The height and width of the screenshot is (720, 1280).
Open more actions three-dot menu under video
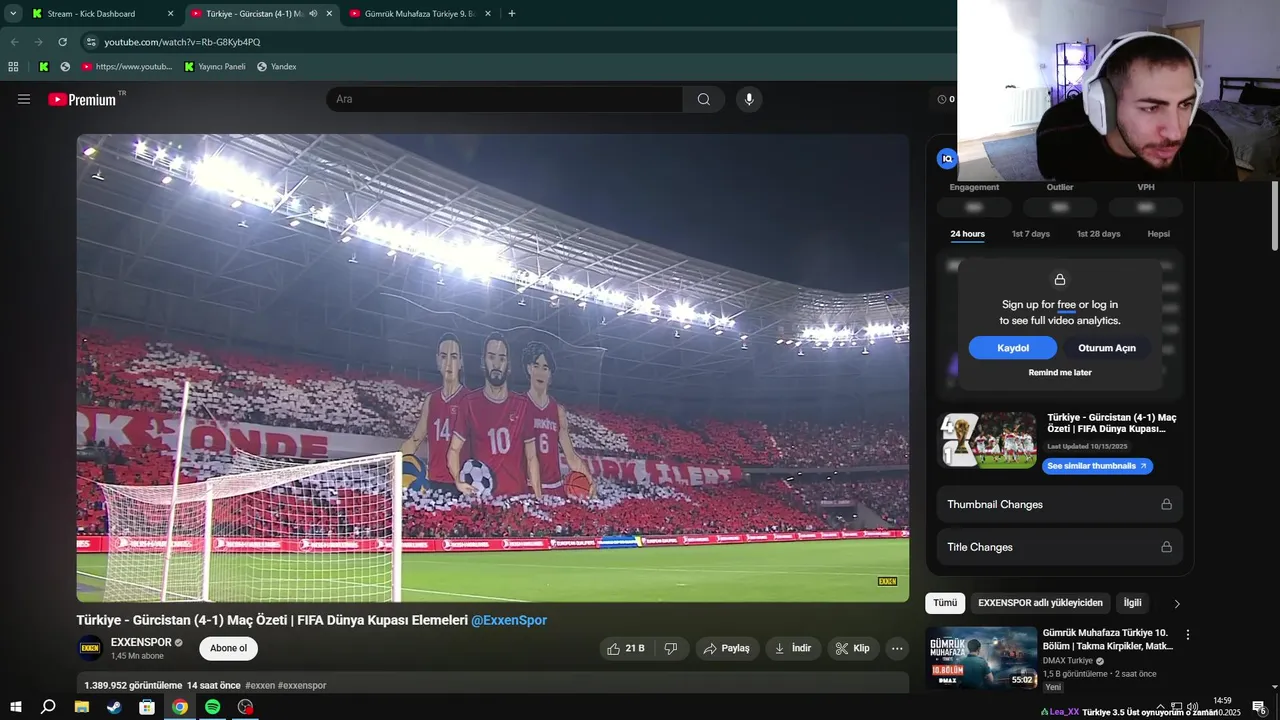click(897, 648)
